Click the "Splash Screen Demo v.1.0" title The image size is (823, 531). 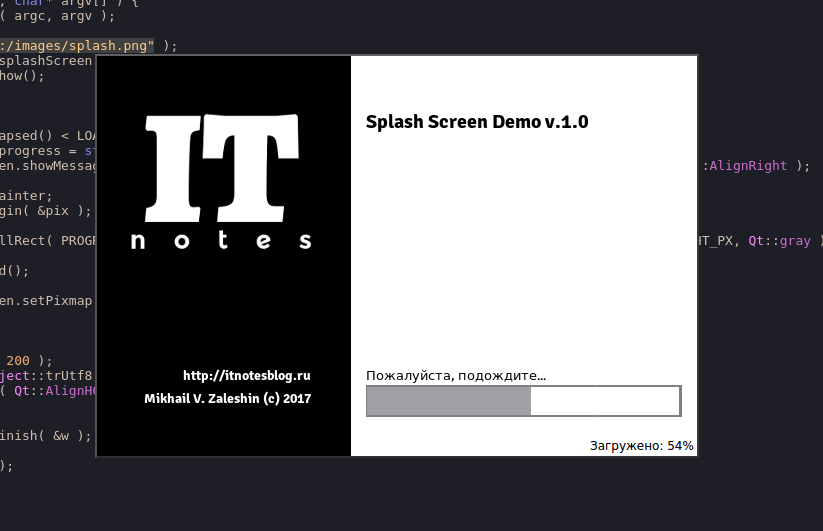(x=477, y=122)
